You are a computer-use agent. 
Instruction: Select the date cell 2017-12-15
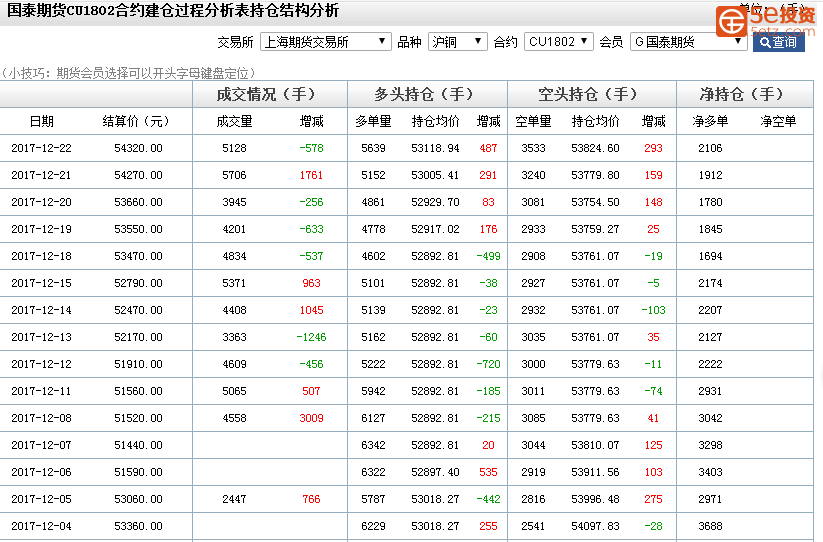pyautogui.click(x=41, y=283)
